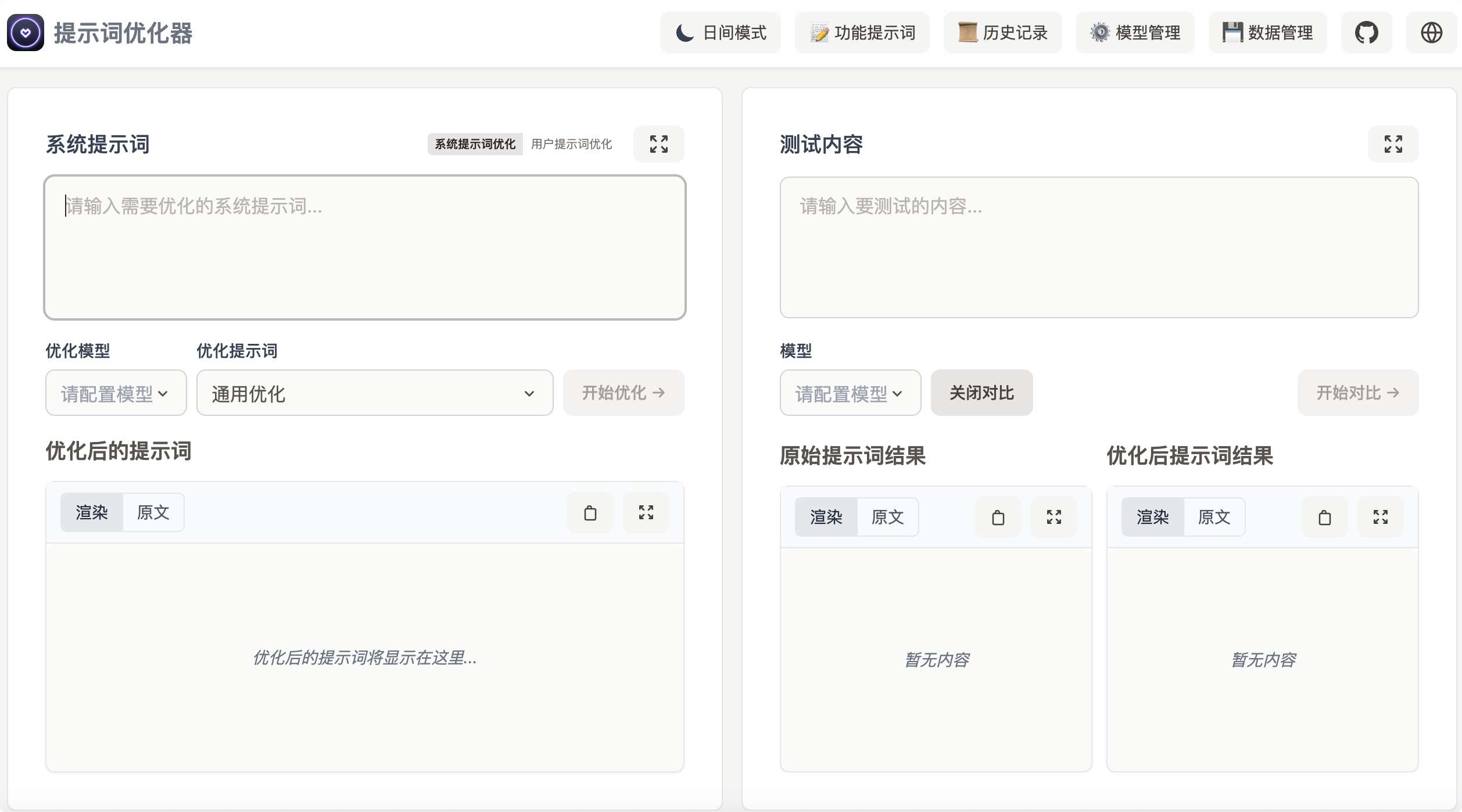The image size is (1462, 812).
Task: Open the test model 请配置模型 dropdown
Action: pos(850,393)
